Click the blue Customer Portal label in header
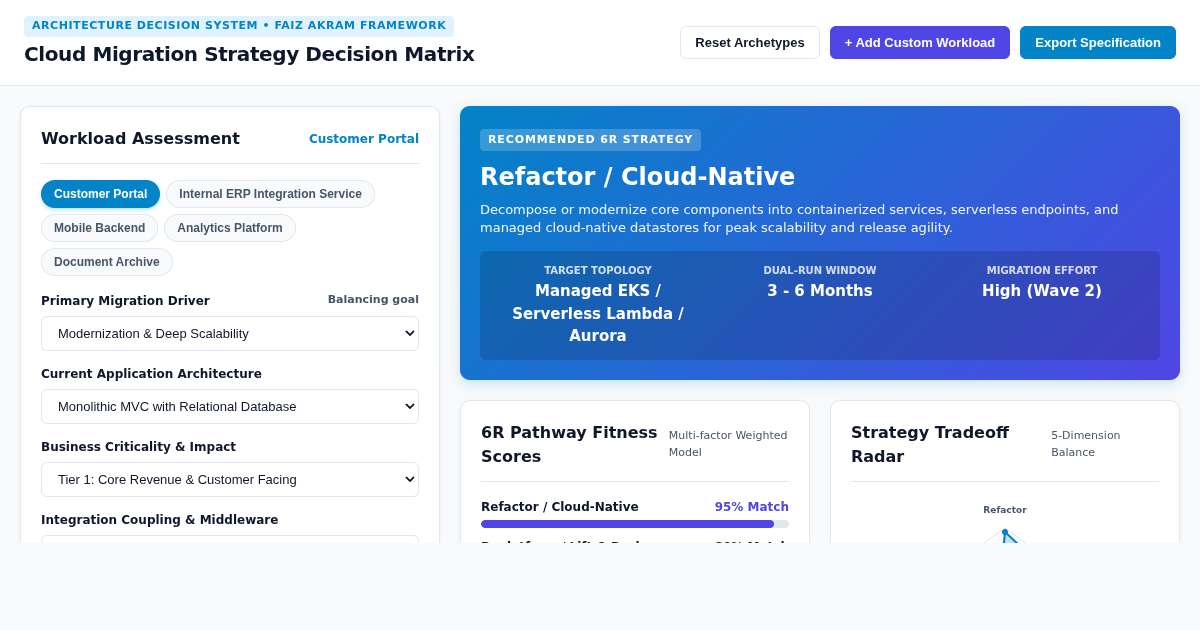Image resolution: width=1200 pixels, height=630 pixels. (364, 139)
